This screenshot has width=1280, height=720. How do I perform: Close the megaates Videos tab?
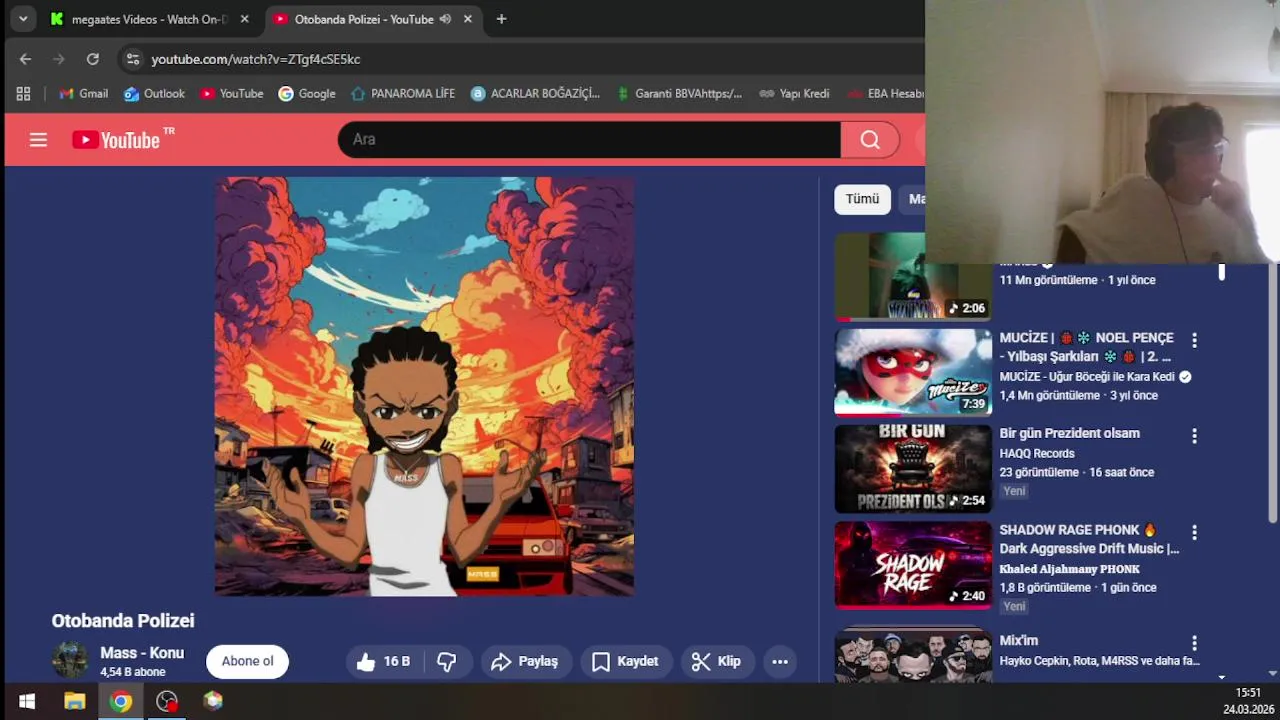pyautogui.click(x=244, y=19)
